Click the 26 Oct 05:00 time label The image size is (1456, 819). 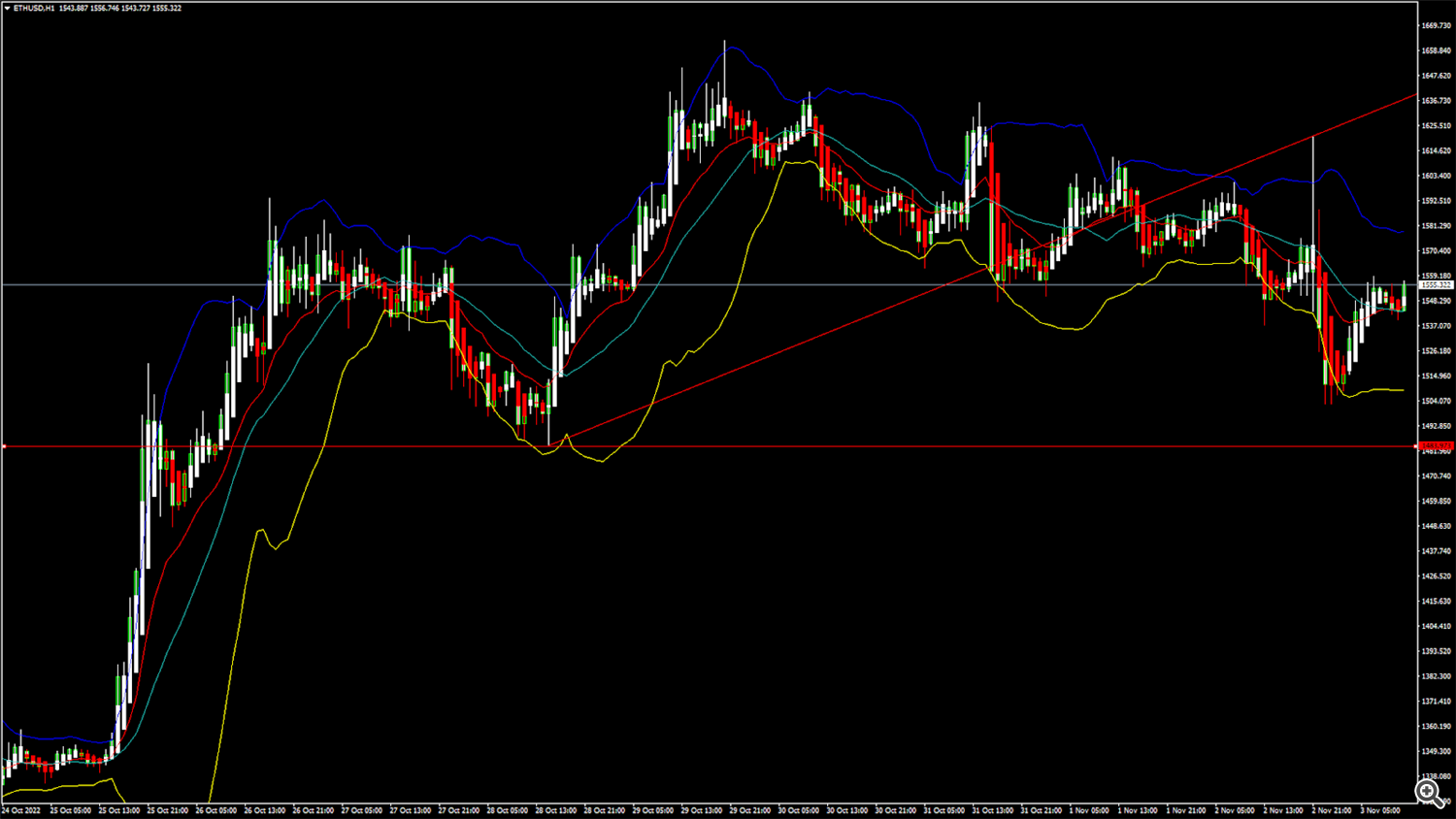[x=215, y=810]
